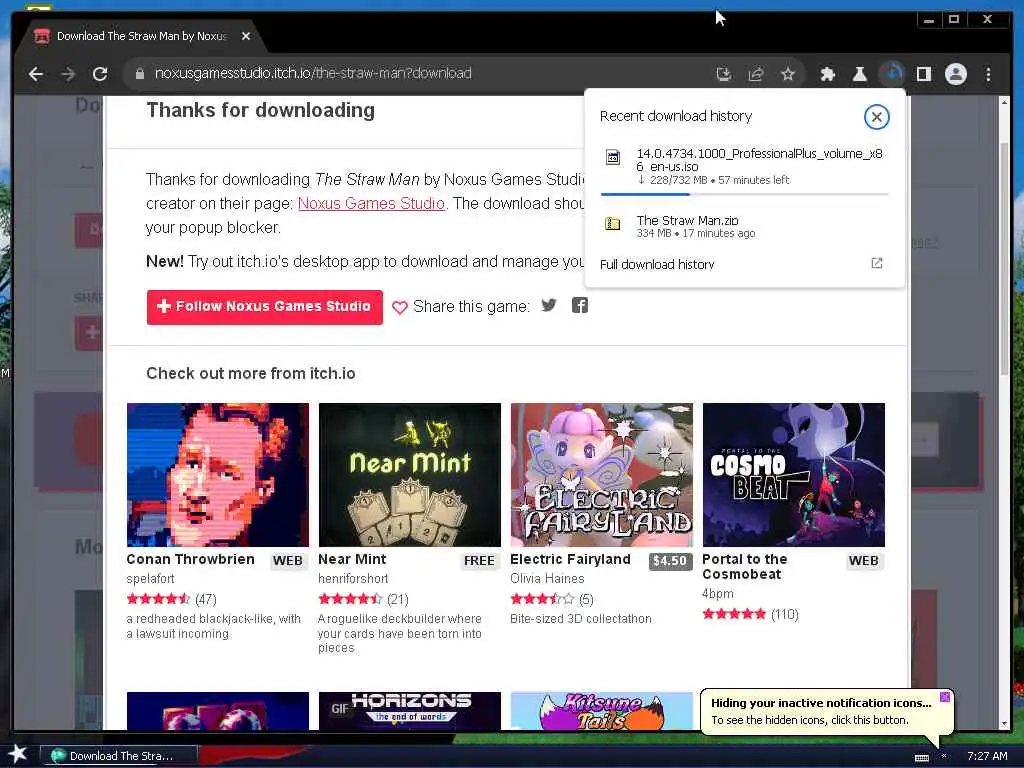Click the keyboard icon in system tray
The image size is (1024, 768).
921,757
